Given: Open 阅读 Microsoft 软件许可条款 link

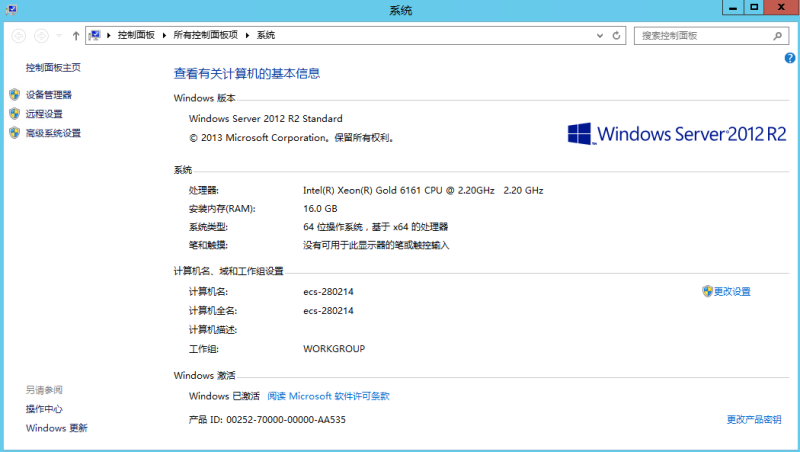Looking at the screenshot, I should [328, 396].
